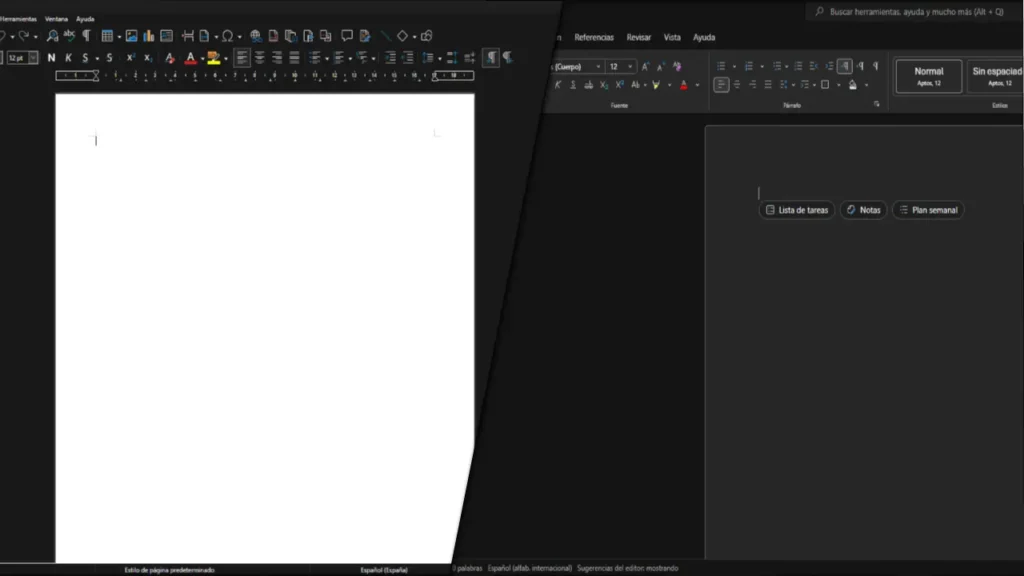Insert a comment in LibreOffice Writer
Image resolution: width=1024 pixels, height=576 pixels.
click(347, 36)
